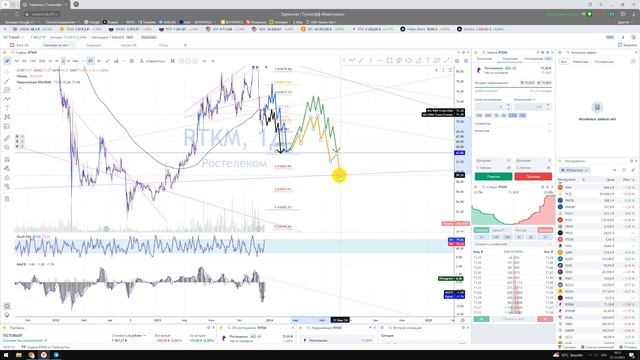The image size is (640, 360).
Task: Add instrument with plus icon in watchlist
Action: pos(615,170)
